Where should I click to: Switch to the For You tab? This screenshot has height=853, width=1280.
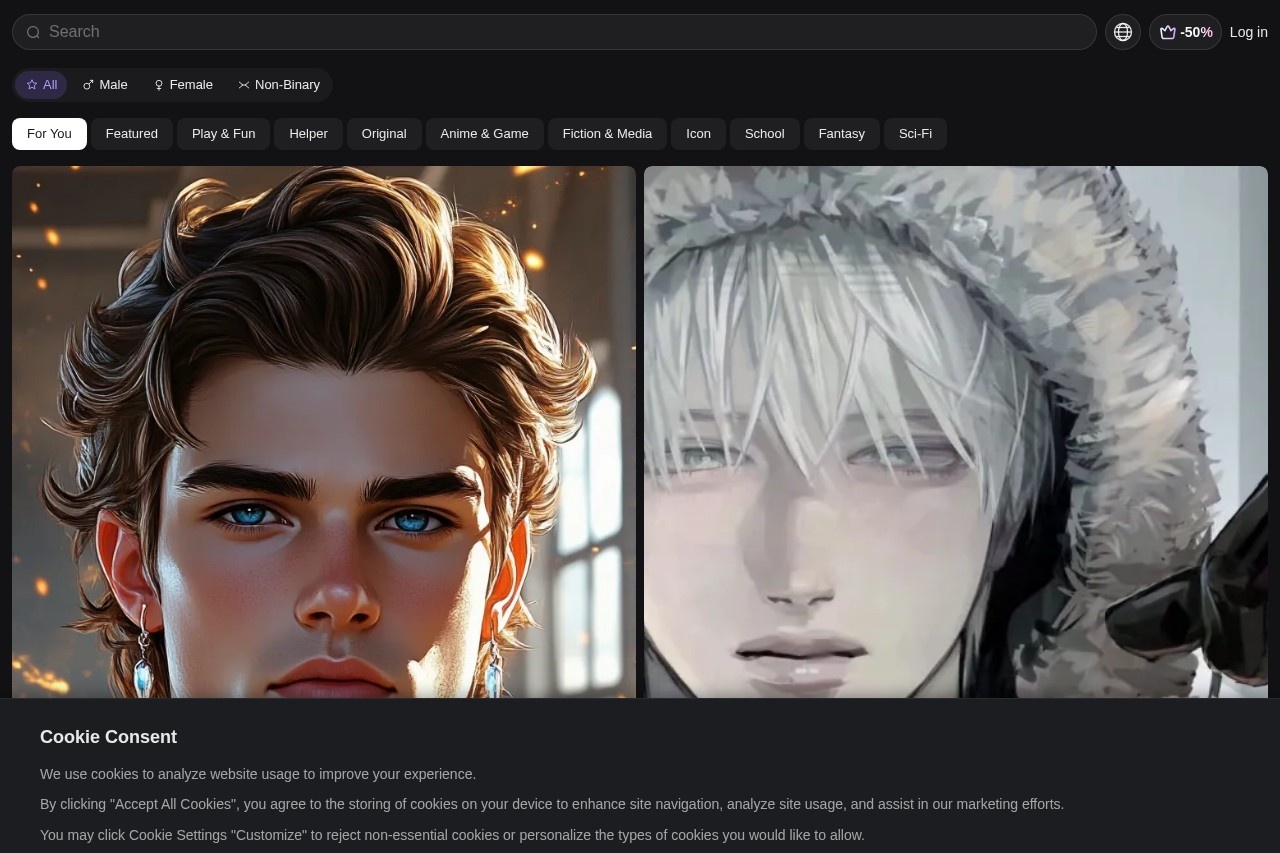49,134
